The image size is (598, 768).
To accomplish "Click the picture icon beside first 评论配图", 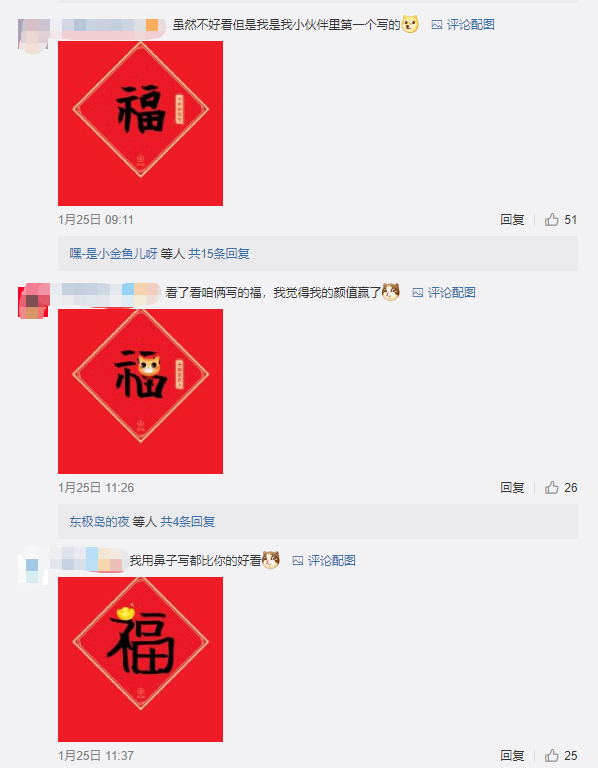I will click(x=436, y=24).
